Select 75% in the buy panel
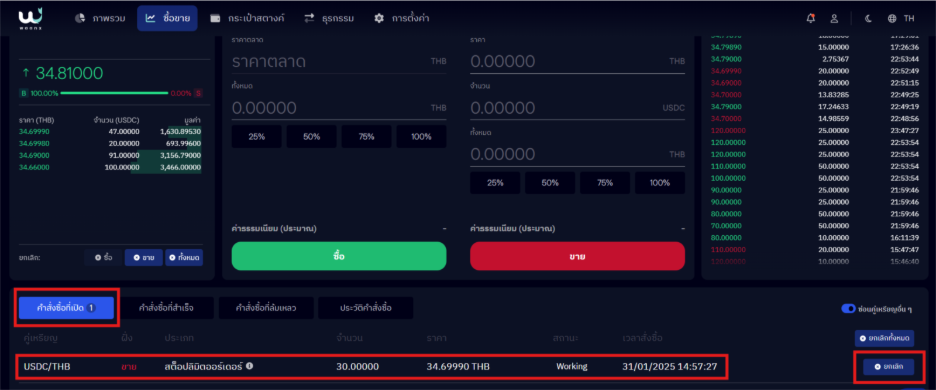The image size is (936, 390). (x=367, y=136)
